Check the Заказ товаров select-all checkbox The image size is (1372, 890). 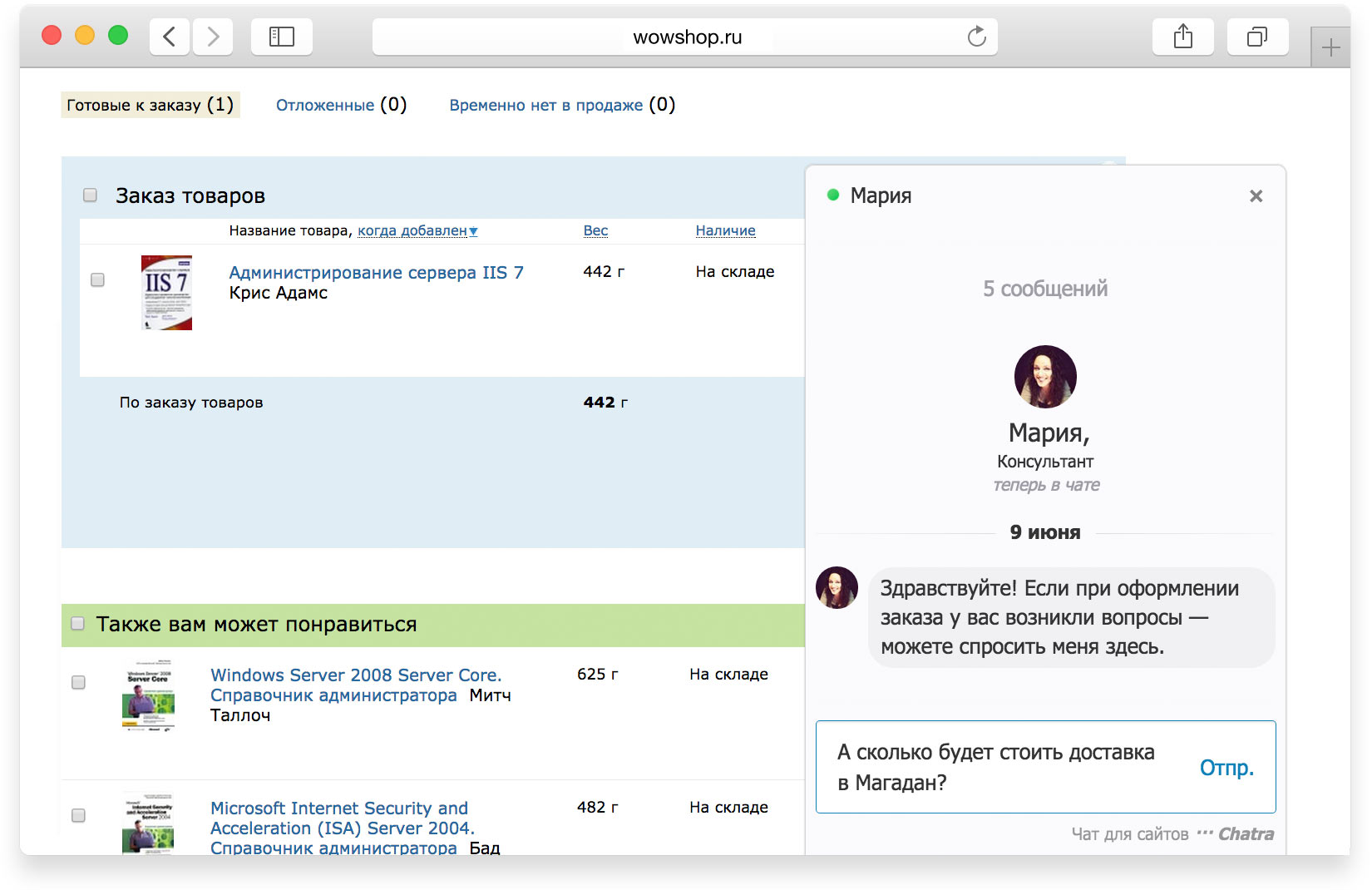click(x=90, y=195)
